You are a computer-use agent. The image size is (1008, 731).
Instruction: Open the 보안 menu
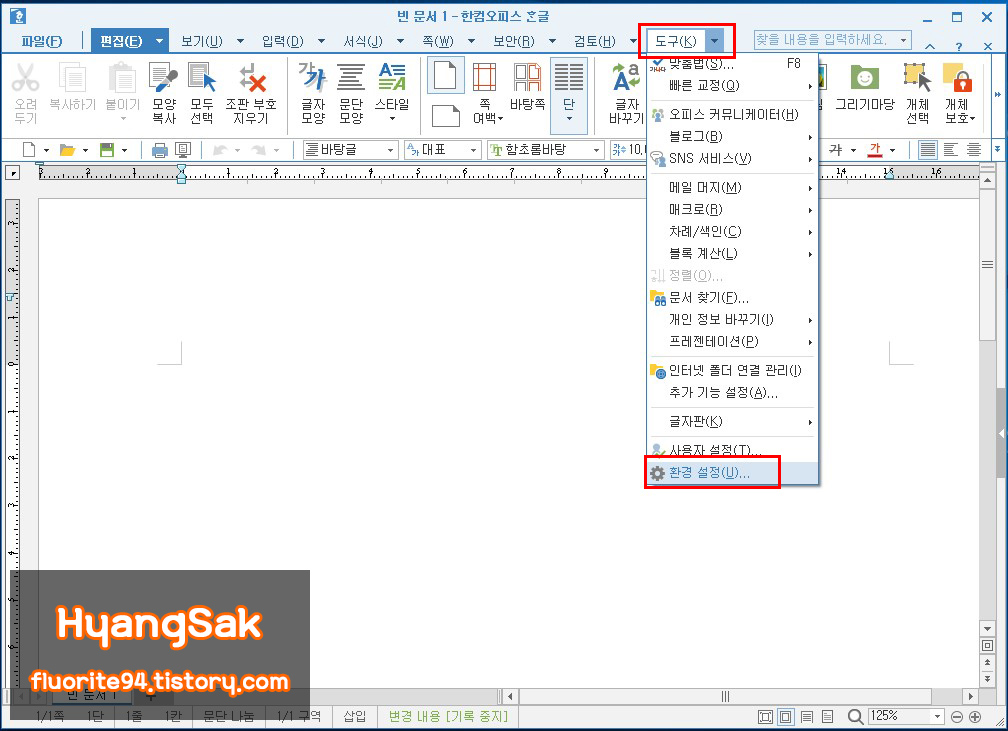tap(514, 41)
